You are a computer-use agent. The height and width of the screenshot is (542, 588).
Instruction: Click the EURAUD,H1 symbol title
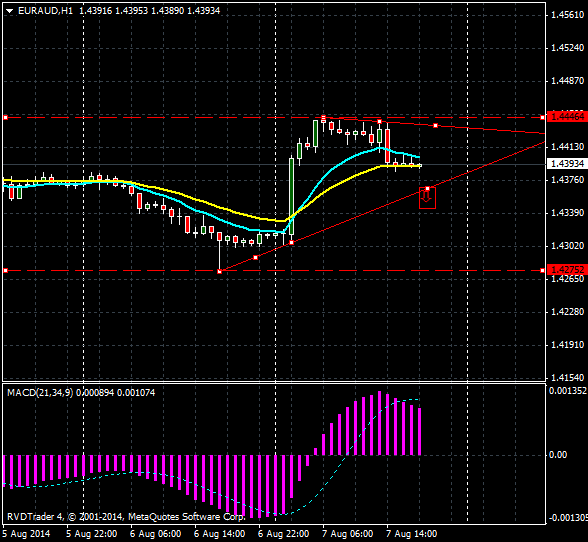tap(45, 11)
